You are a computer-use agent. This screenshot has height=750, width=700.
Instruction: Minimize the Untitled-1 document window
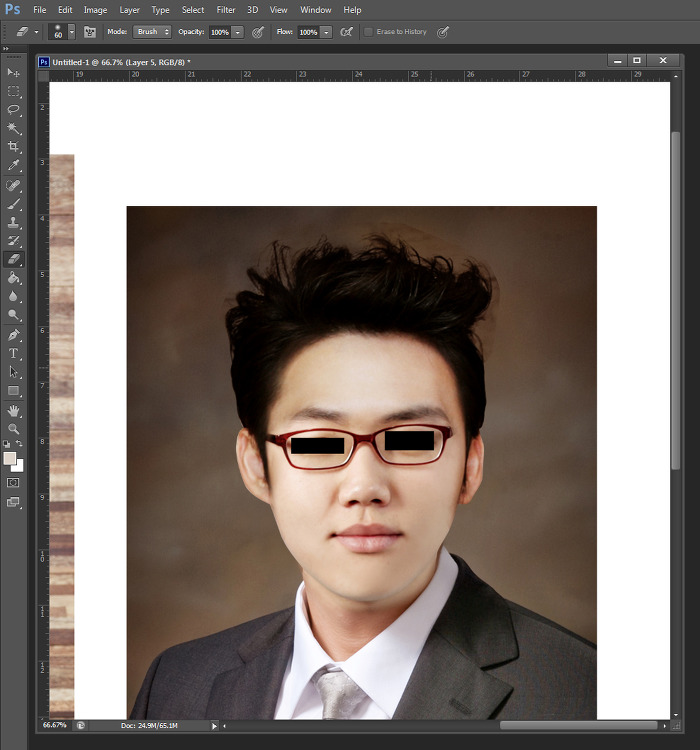tap(617, 60)
